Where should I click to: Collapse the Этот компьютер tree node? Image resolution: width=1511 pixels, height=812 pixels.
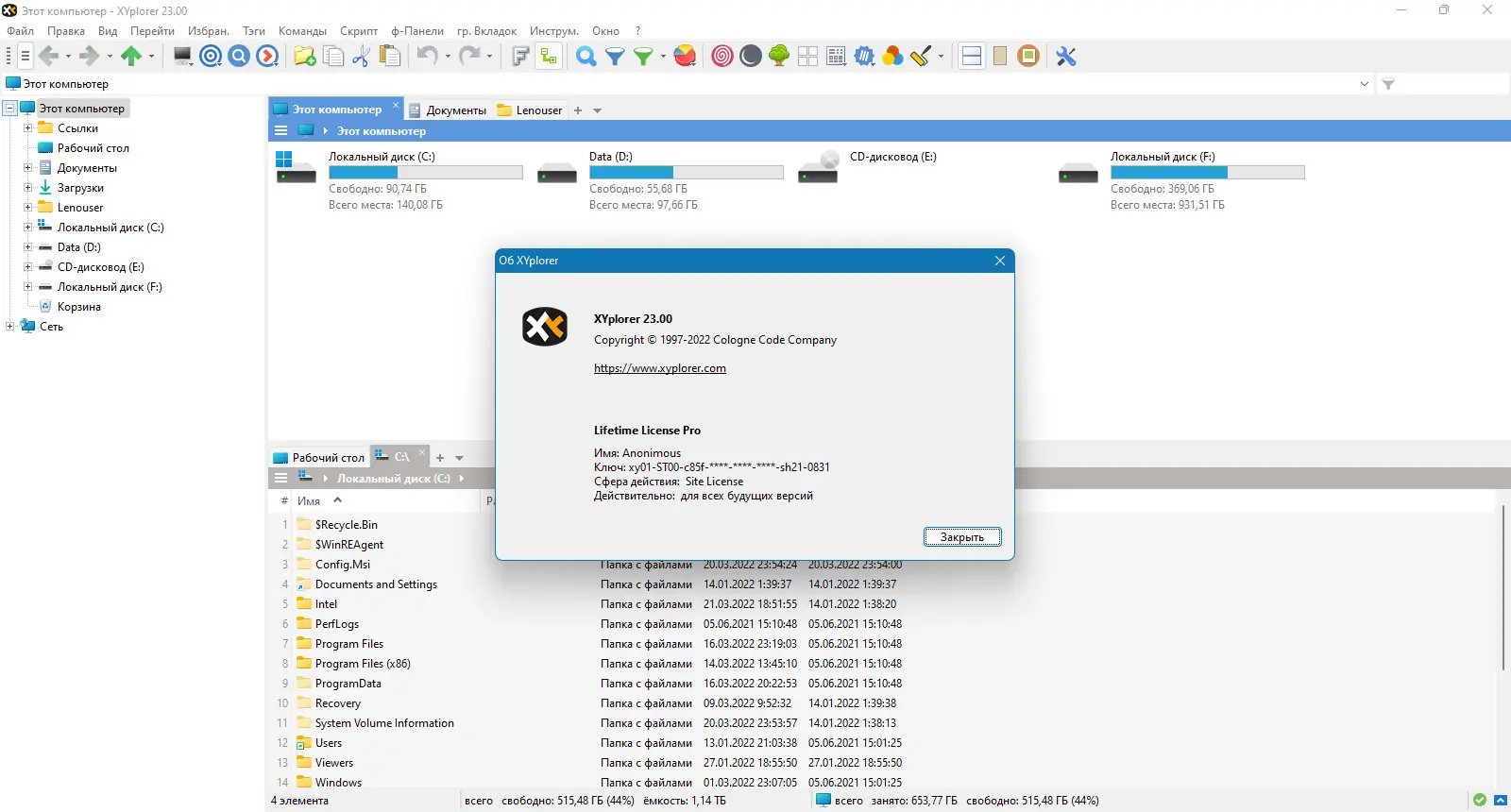[9, 109]
